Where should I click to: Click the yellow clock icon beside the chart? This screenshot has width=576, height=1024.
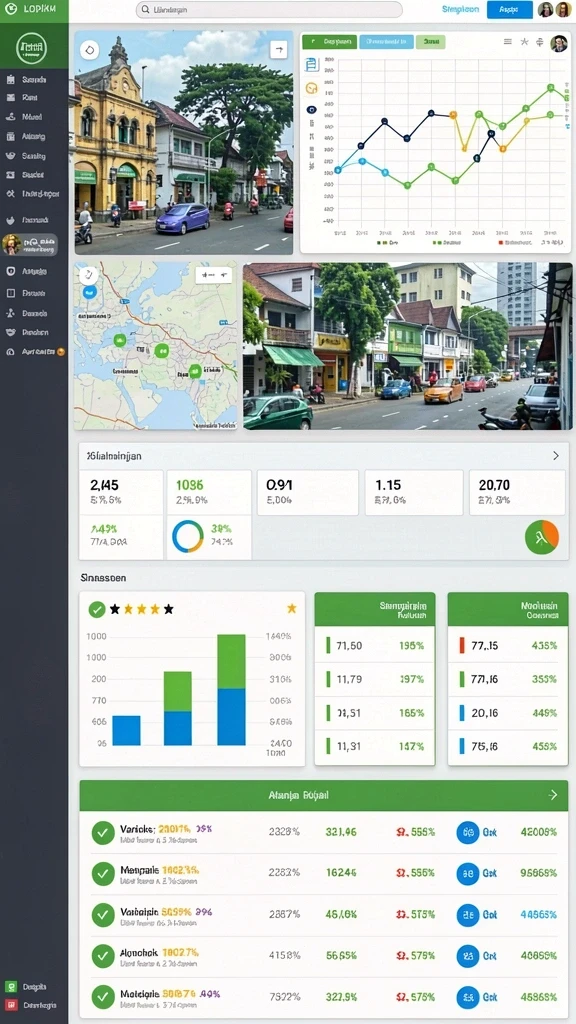tap(312, 88)
